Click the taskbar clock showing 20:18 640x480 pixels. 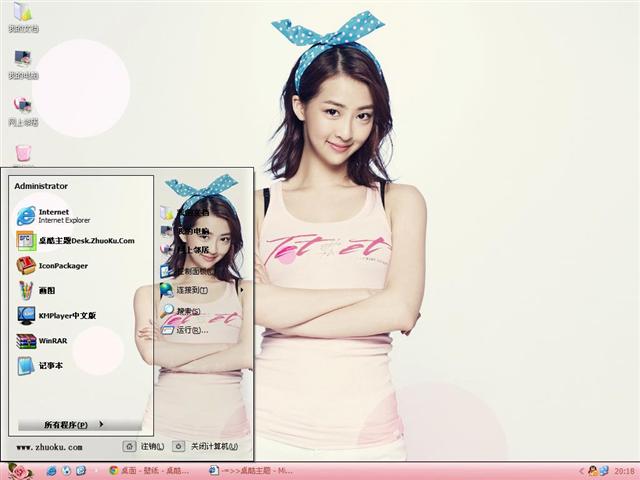(624, 471)
